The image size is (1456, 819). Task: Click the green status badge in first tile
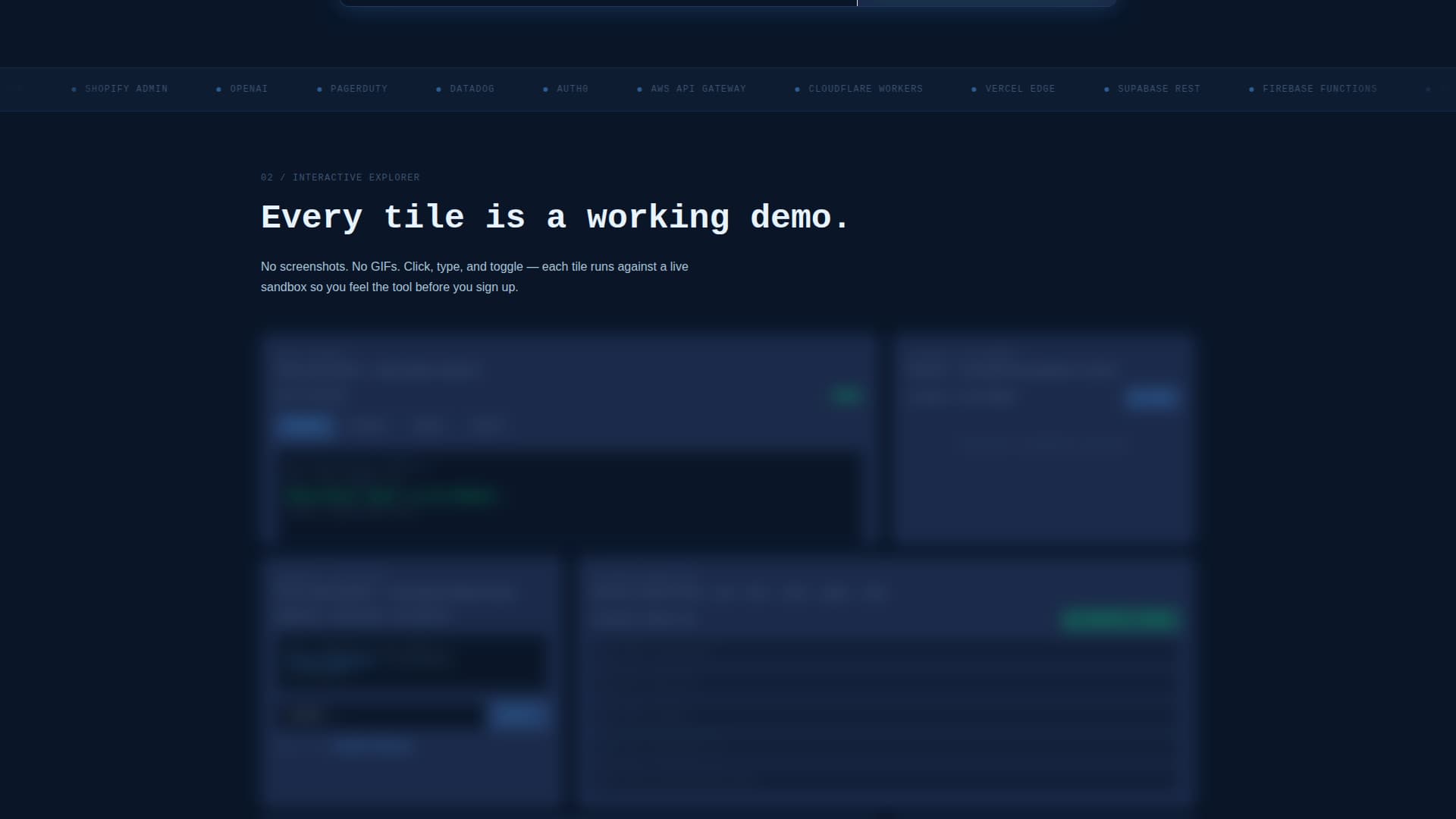click(x=846, y=394)
